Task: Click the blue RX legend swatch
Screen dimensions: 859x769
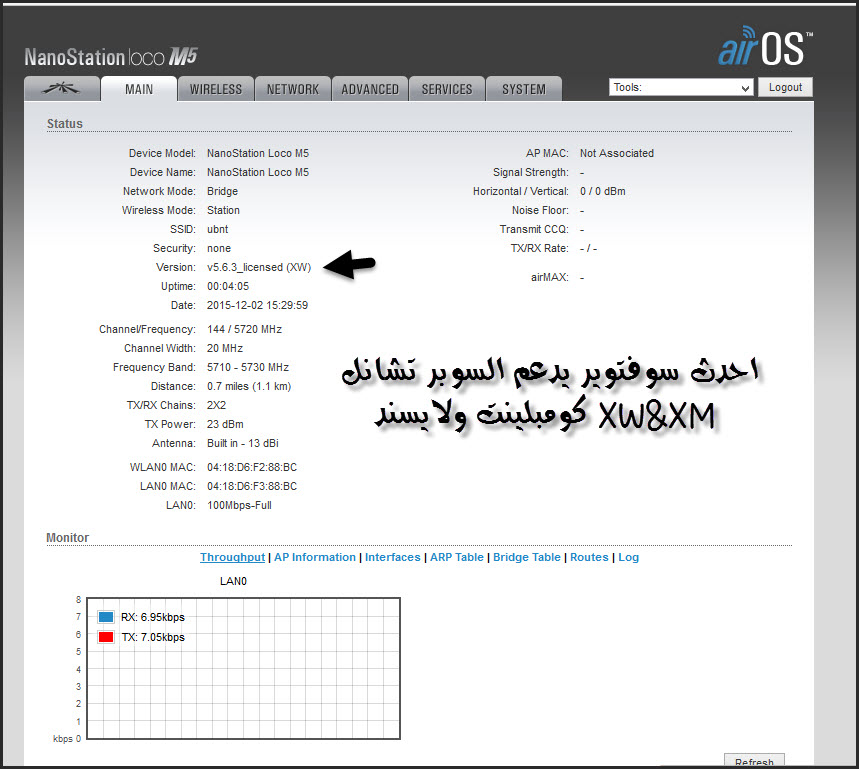Action: (x=106, y=617)
